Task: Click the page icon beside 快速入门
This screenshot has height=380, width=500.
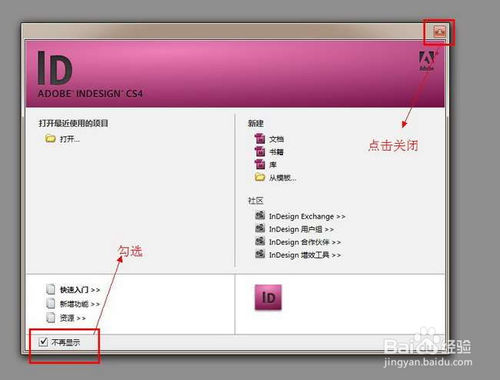Action: pos(51,289)
